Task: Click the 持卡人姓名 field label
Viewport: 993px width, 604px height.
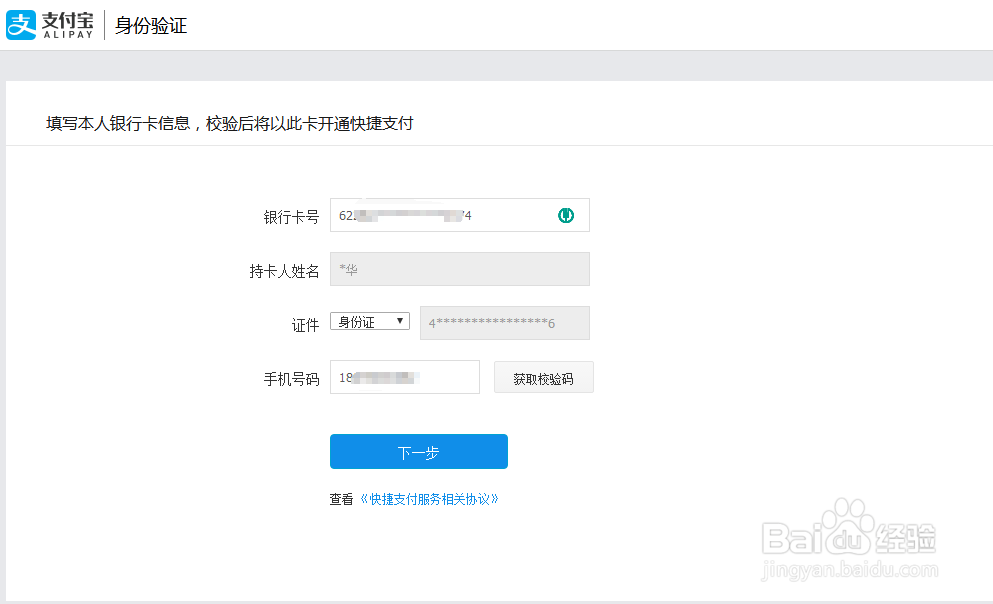Action: pos(283,269)
